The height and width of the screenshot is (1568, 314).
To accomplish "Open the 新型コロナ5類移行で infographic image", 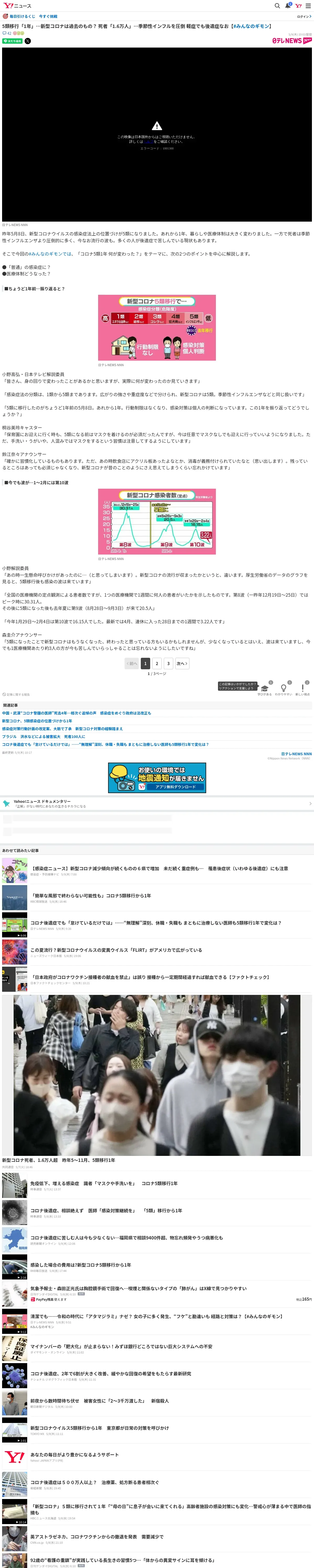I will [x=157, y=328].
